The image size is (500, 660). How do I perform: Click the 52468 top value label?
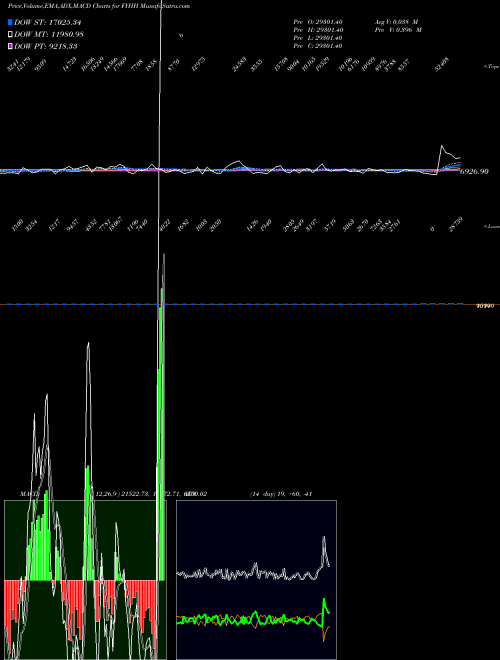442,65
